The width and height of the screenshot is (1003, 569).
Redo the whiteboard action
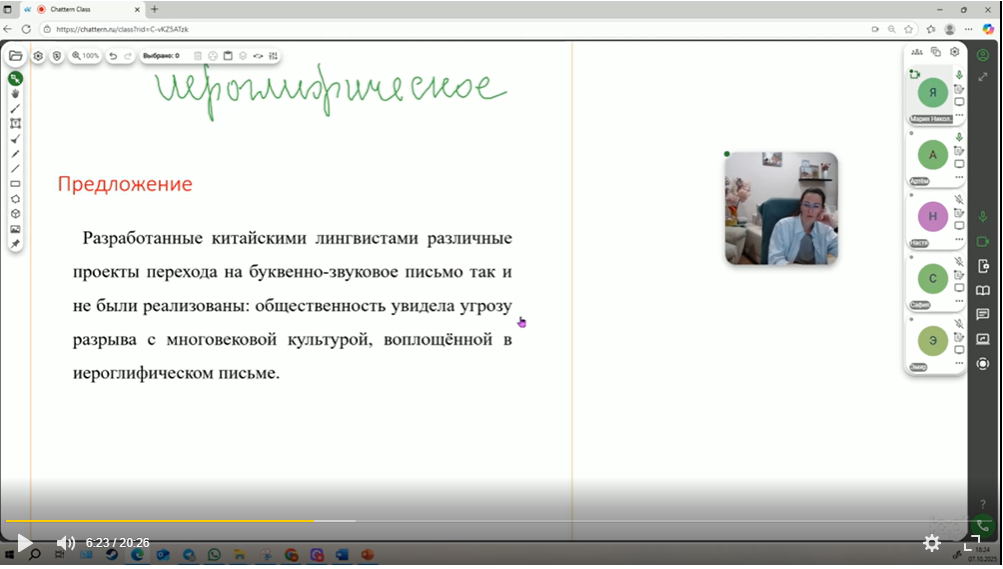pos(128,56)
